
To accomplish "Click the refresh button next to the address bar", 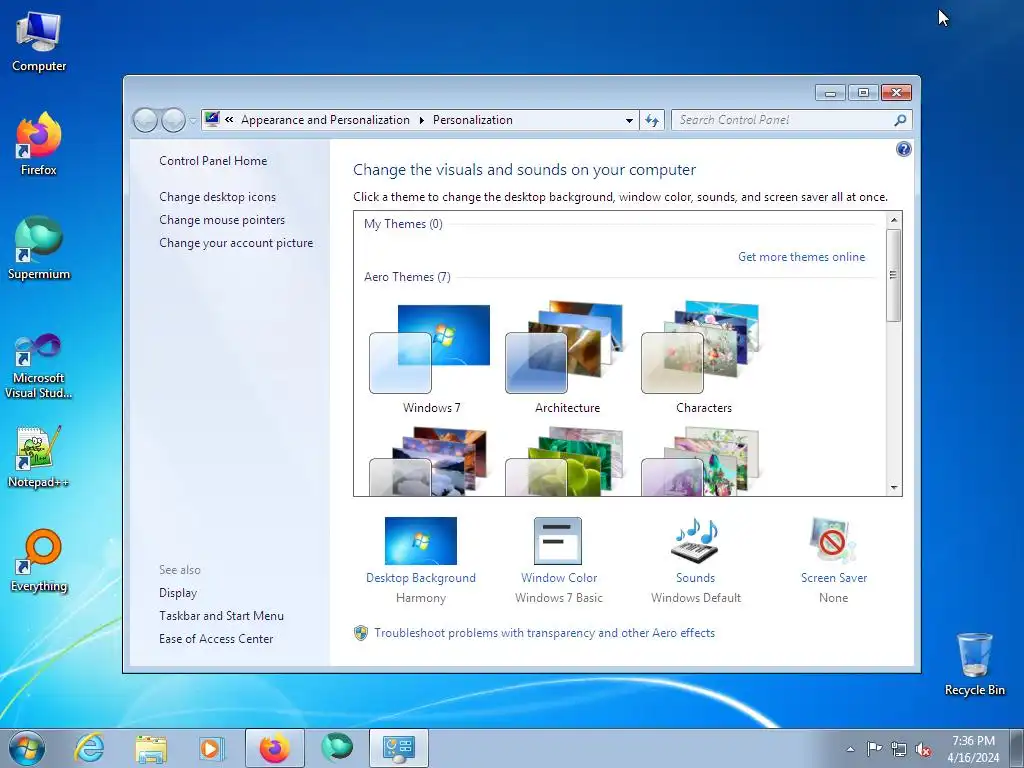I will pos(652,120).
